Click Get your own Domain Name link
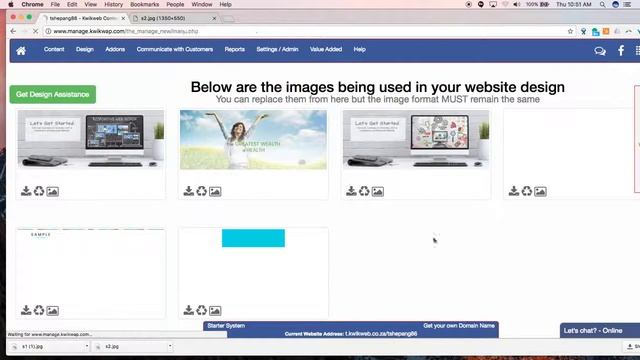 [x=459, y=326]
